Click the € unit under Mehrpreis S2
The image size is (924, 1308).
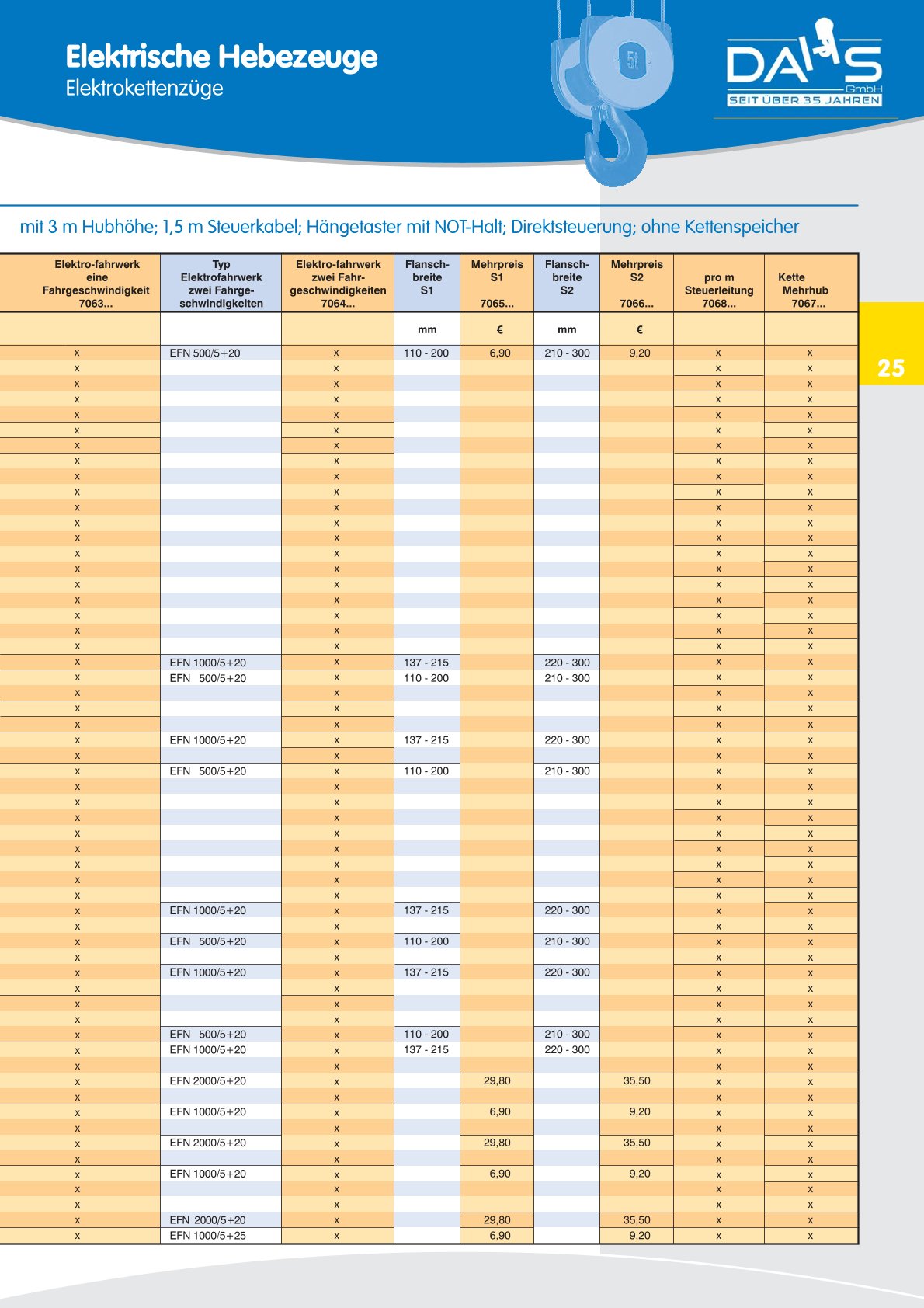pyautogui.click(x=639, y=329)
